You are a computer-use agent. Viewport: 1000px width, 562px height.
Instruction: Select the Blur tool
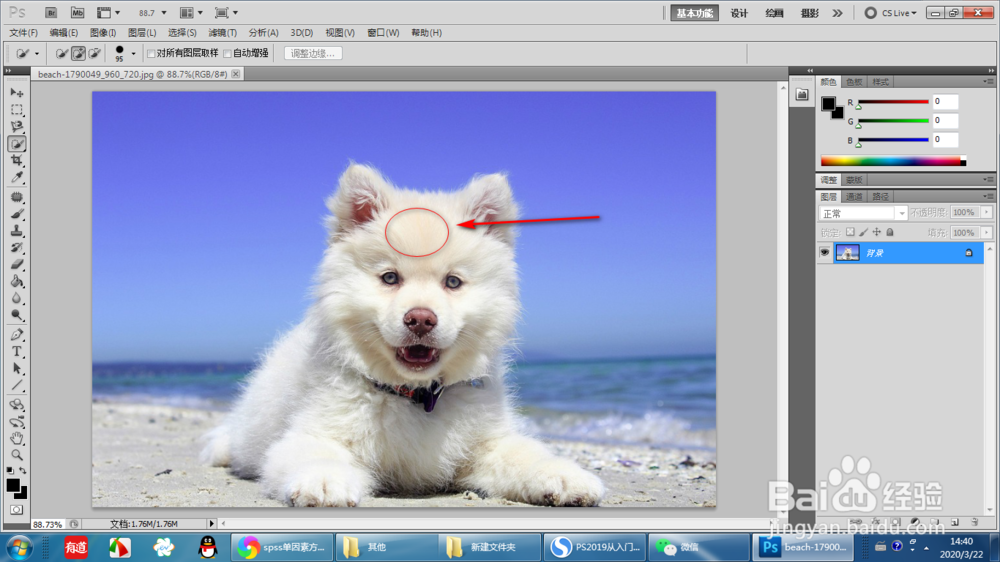coord(17,298)
